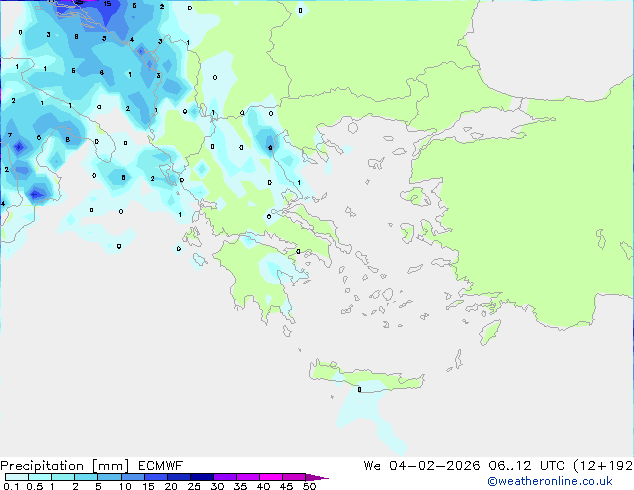Click the '15' precipitation value on map

107,4
